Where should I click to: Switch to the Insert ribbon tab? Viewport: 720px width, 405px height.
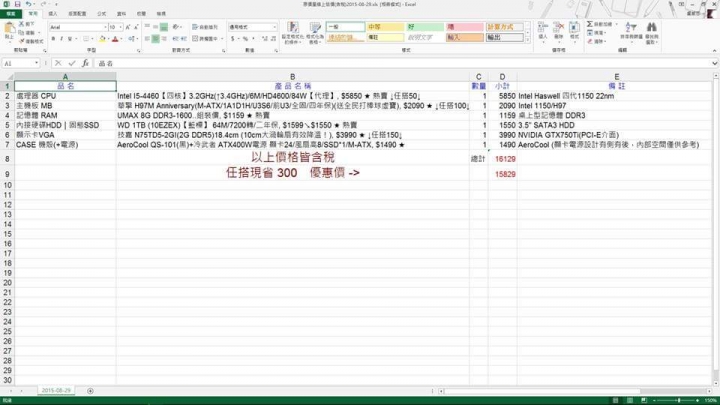(53, 14)
